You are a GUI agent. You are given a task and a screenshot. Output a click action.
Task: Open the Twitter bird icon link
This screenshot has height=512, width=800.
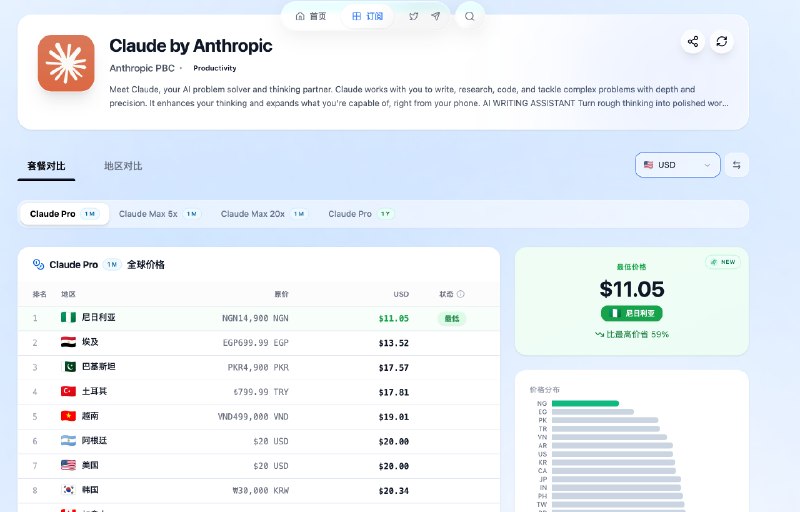point(414,16)
